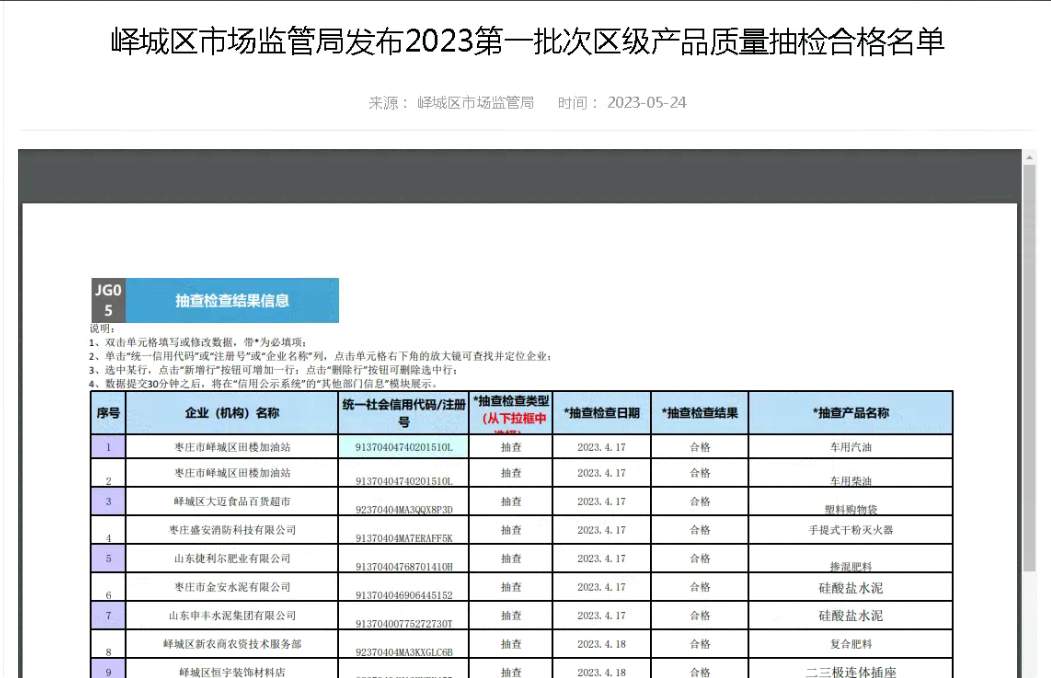Click the credit code '91370404MA7ERAFF5K'
The width and height of the screenshot is (1051, 678).
click(x=404, y=538)
